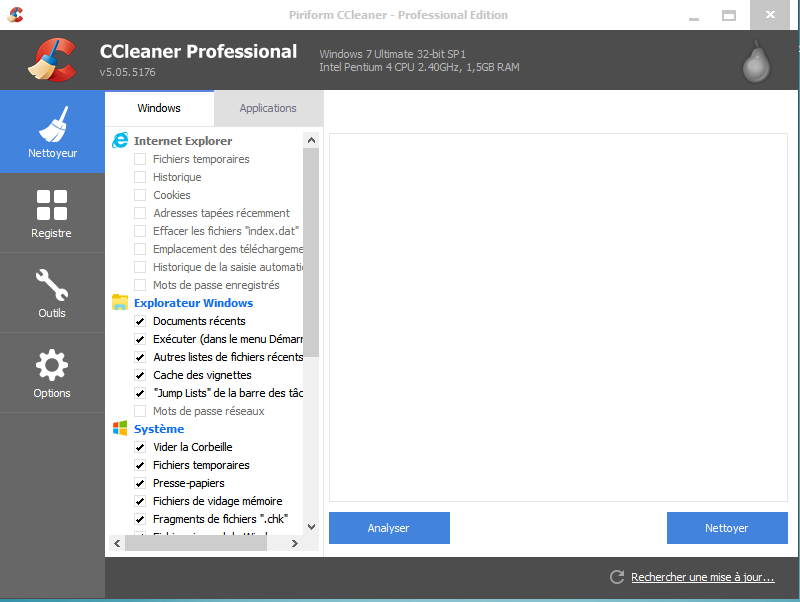Click the vertical scrollbar thumb

311,253
